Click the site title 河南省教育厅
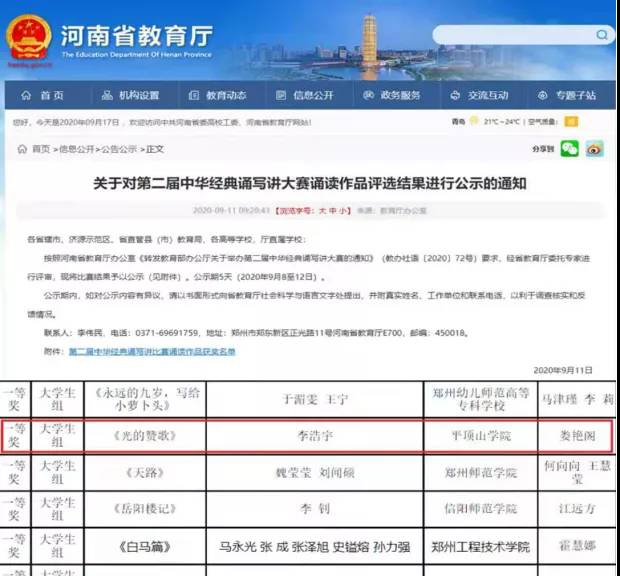 [x=137, y=36]
